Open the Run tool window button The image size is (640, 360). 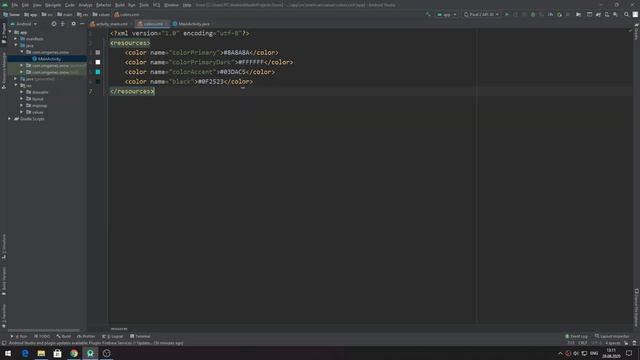coord(18,336)
